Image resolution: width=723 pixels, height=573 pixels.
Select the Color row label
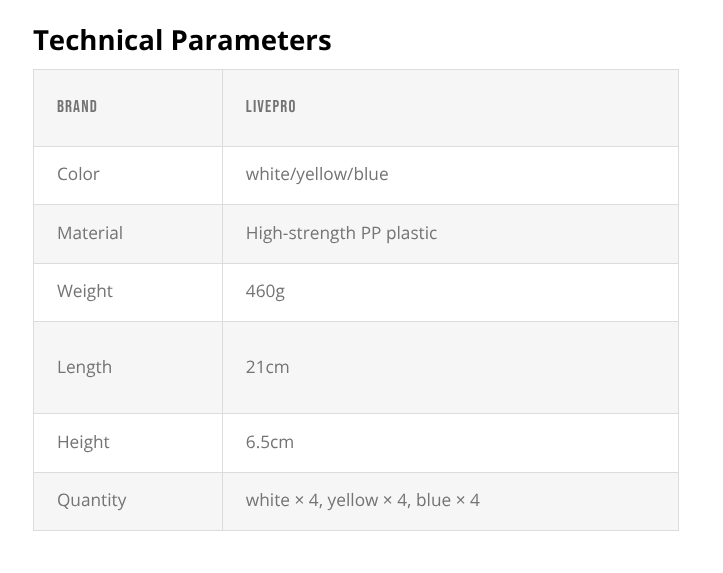[x=78, y=174]
